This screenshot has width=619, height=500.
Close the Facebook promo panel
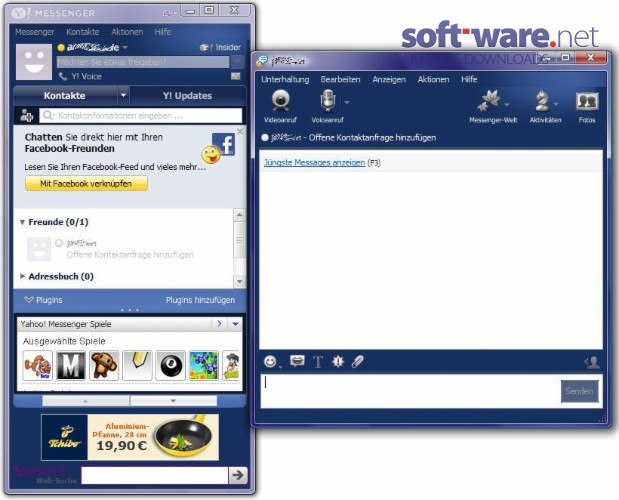(x=240, y=131)
